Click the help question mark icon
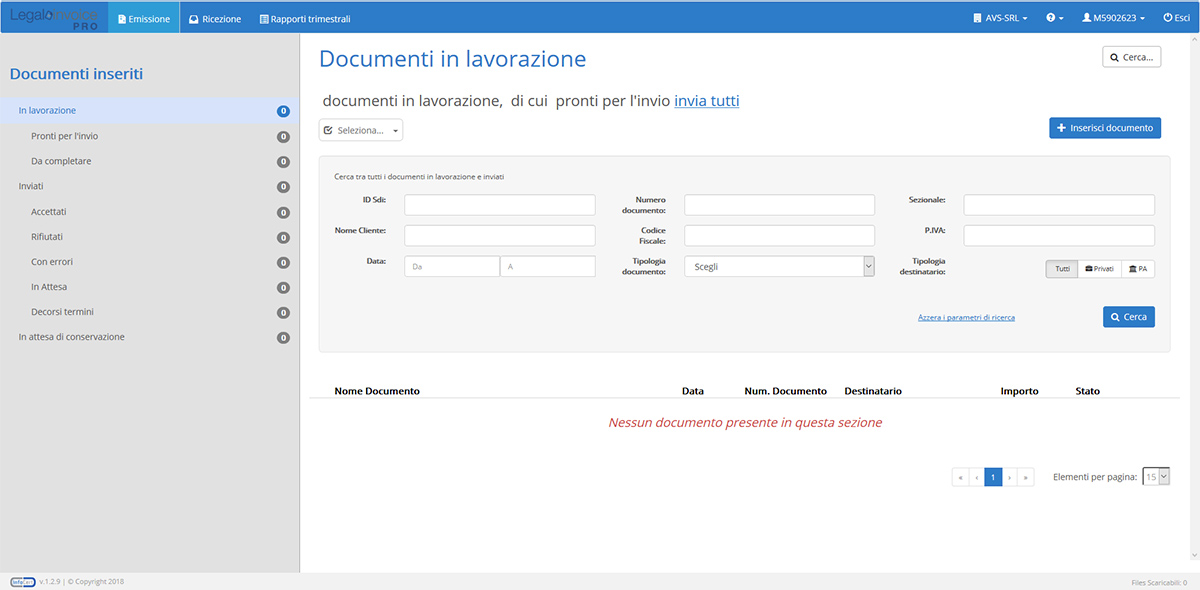Image resolution: width=1200 pixels, height=590 pixels. pyautogui.click(x=1050, y=17)
